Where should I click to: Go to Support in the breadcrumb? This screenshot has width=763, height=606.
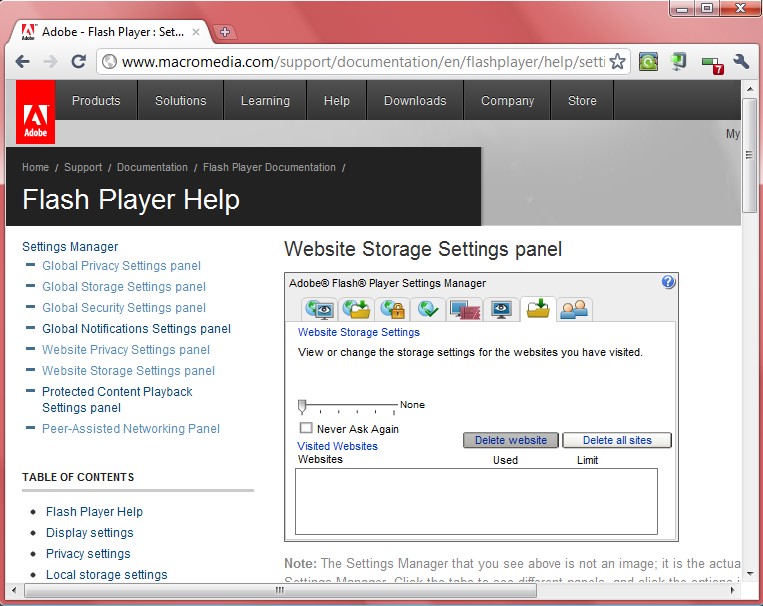(x=83, y=167)
